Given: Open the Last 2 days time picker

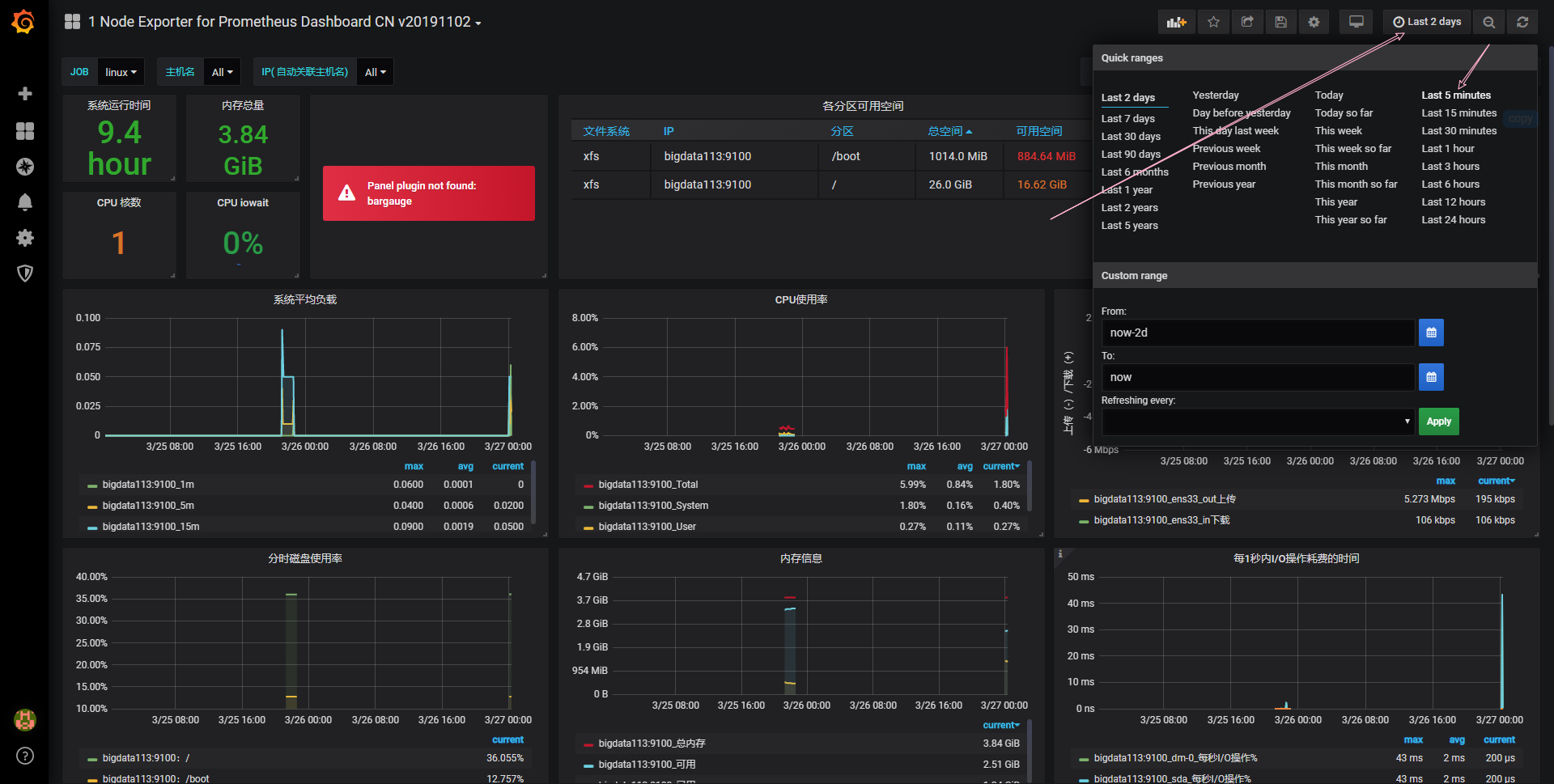Looking at the screenshot, I should 1427,22.
